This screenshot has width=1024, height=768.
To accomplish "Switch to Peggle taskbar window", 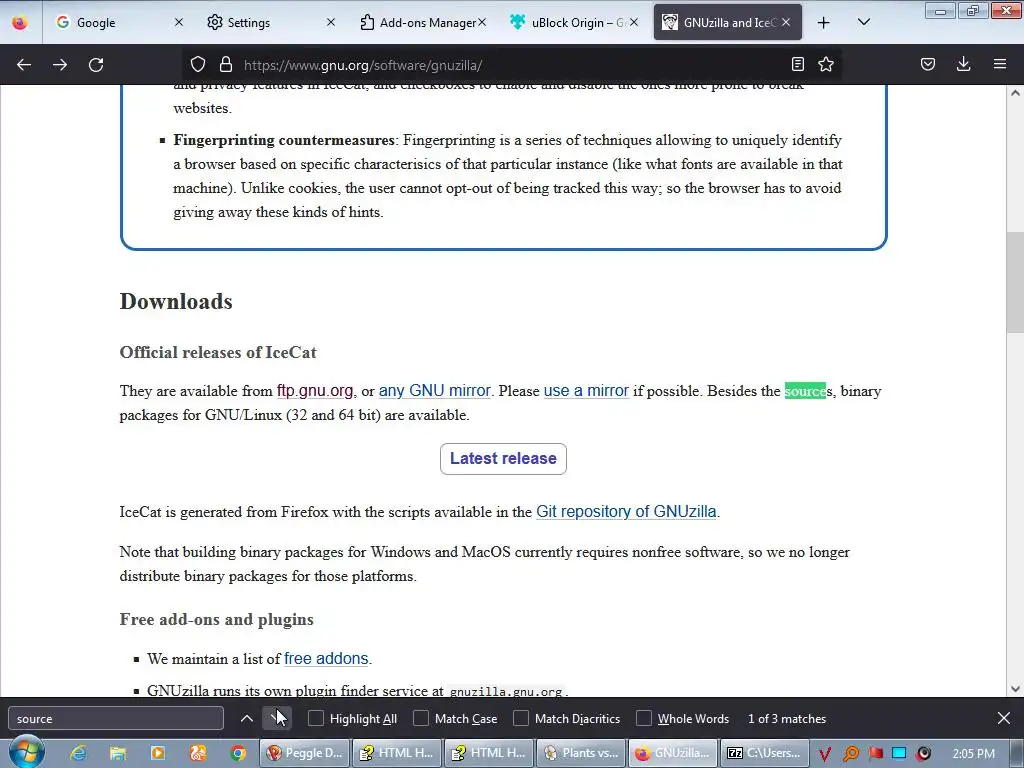I will (304, 753).
